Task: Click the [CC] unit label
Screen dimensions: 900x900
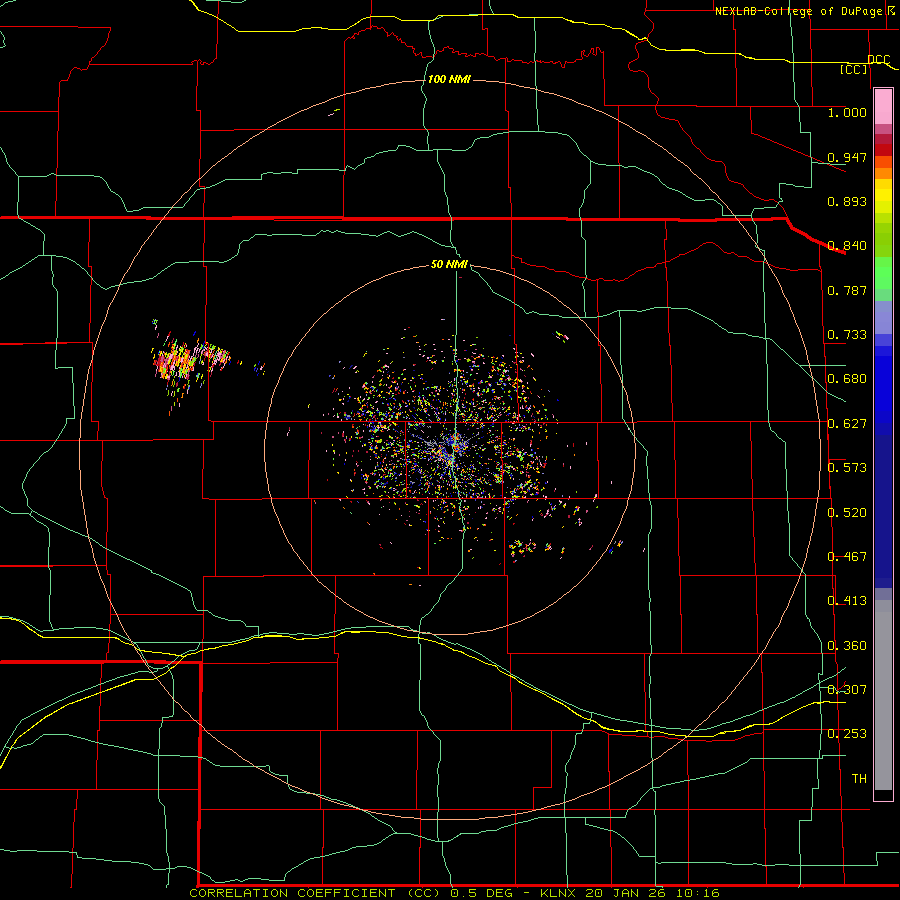Action: coord(854,69)
